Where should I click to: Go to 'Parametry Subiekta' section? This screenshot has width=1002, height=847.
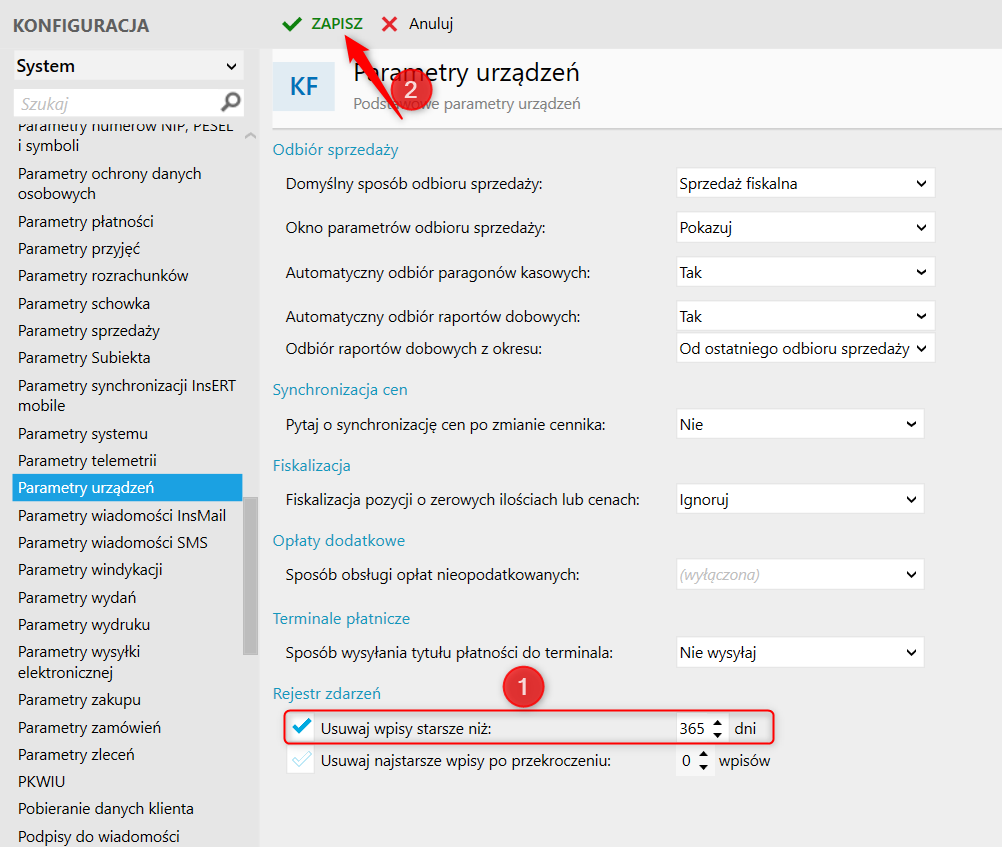pos(84,357)
